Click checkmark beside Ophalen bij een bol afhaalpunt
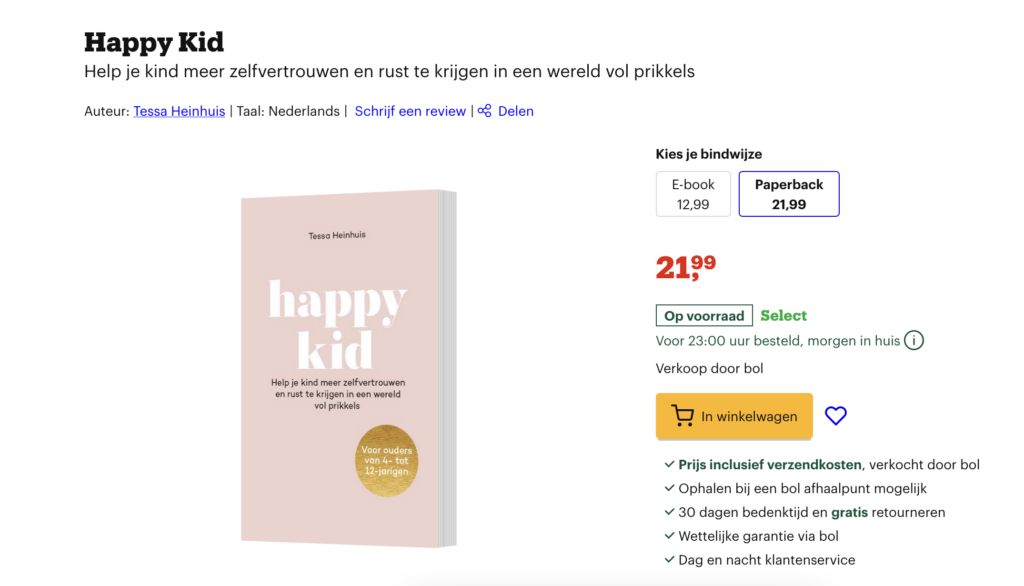The width and height of the screenshot is (1024, 586). [x=669, y=489]
